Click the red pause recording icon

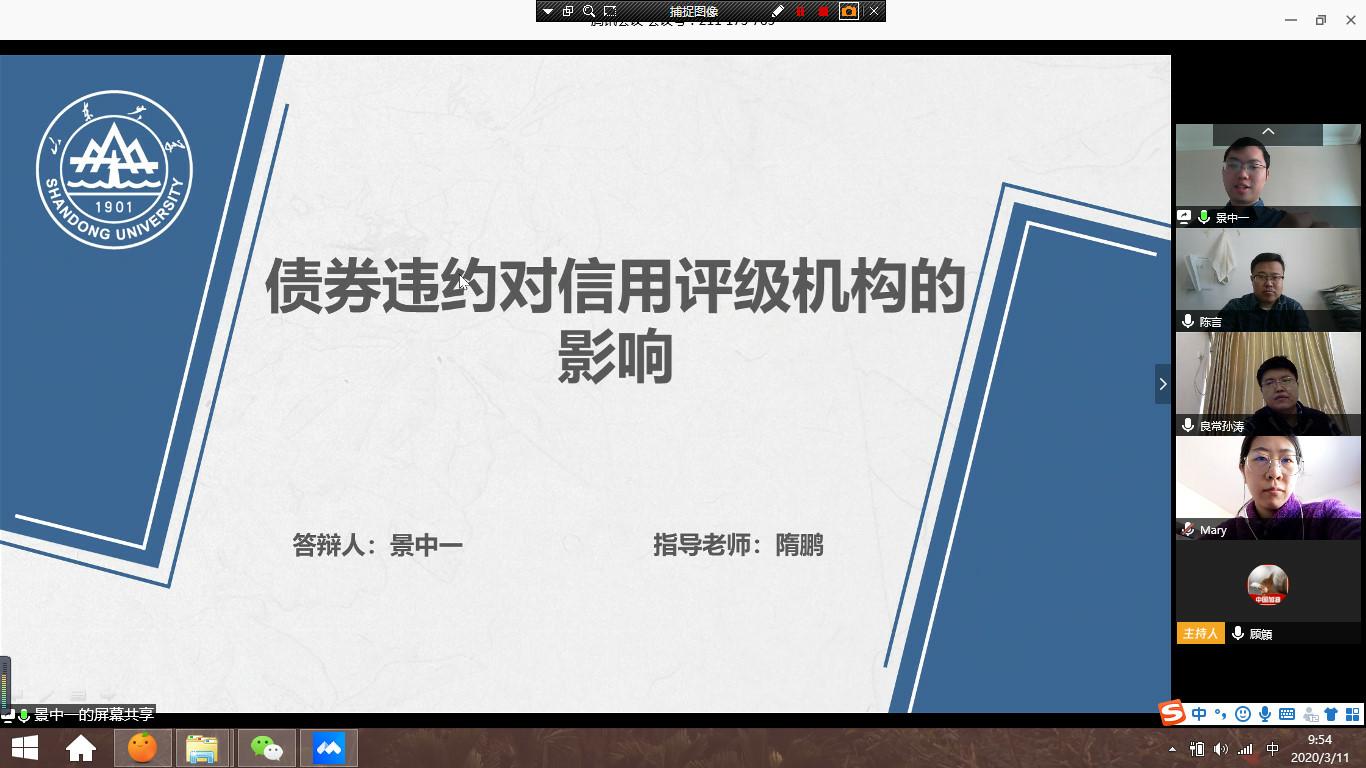click(x=800, y=11)
